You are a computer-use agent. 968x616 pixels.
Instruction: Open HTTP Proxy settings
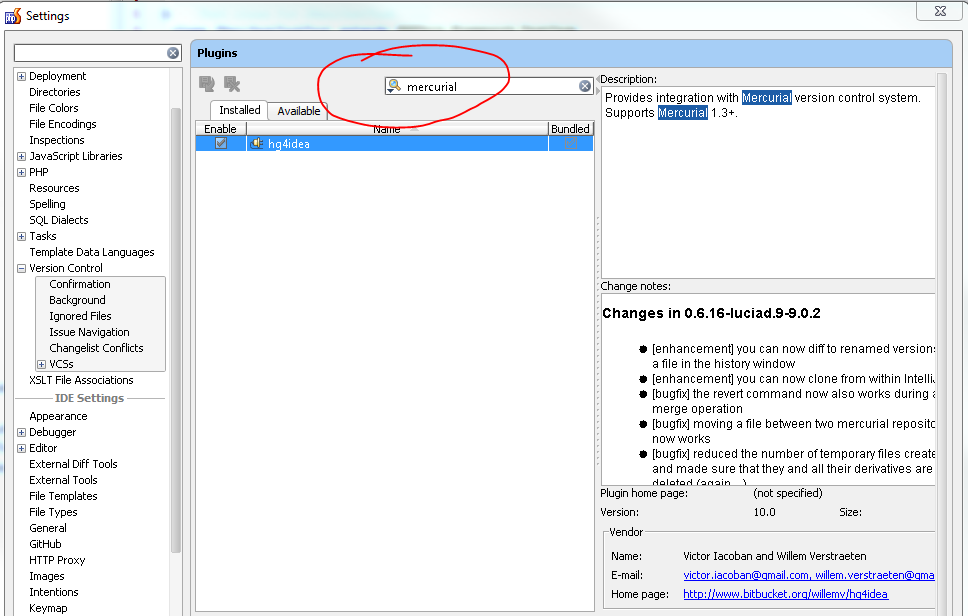coord(57,561)
